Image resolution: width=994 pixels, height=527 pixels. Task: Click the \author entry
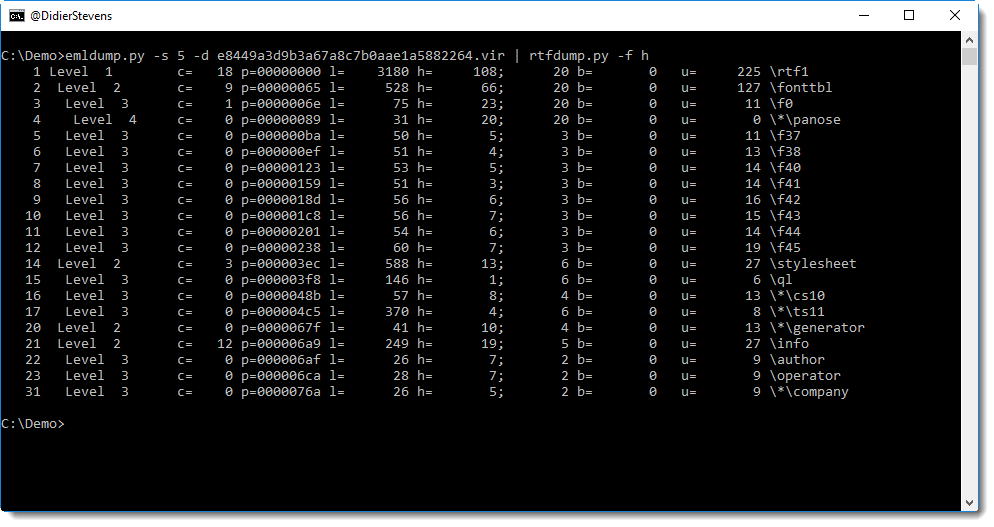click(x=797, y=360)
